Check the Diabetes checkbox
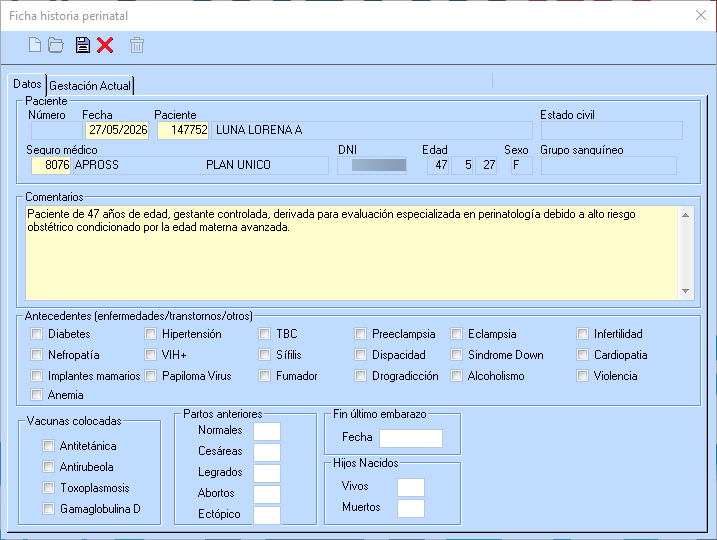 coord(37,334)
